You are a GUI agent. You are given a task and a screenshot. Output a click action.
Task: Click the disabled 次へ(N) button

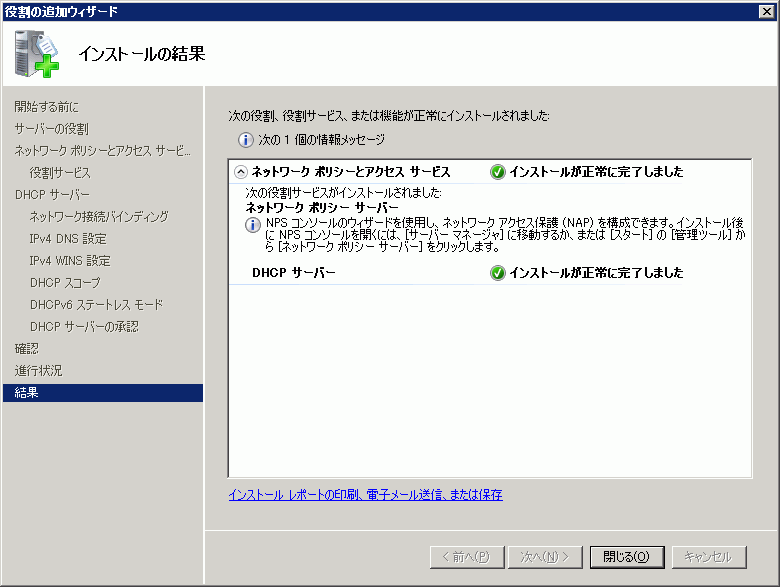click(545, 557)
